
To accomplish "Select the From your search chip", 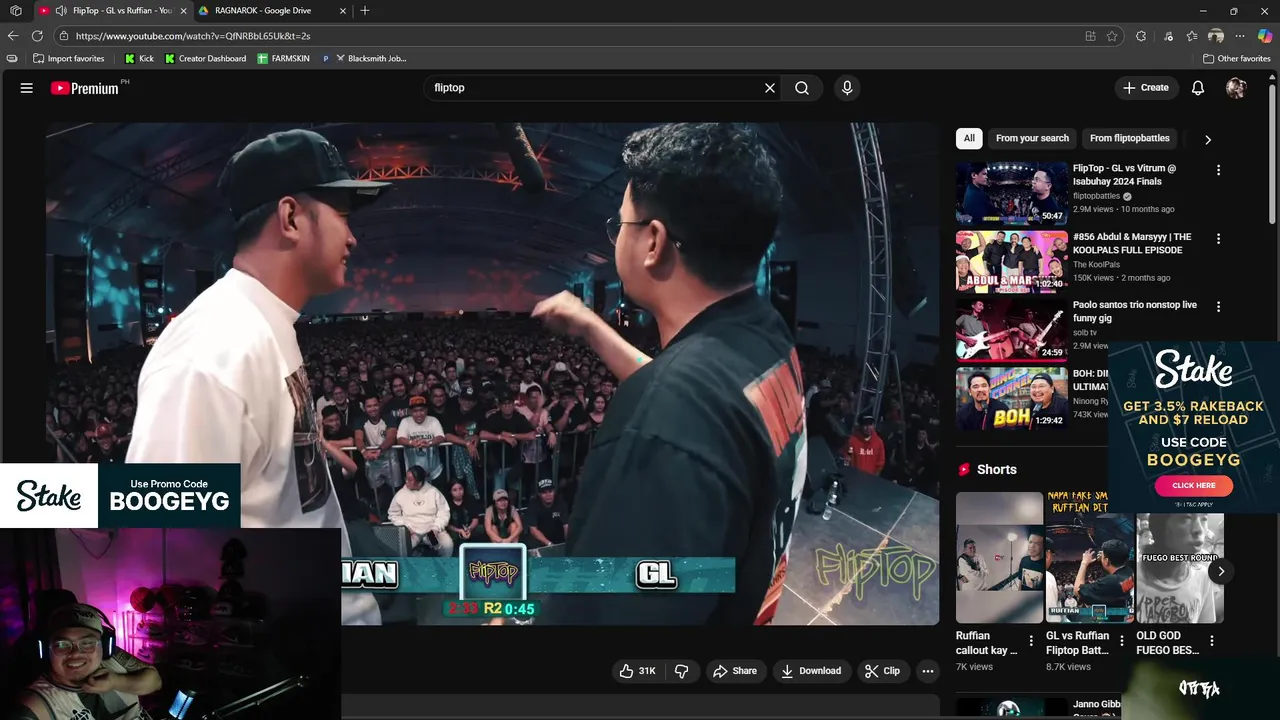I will 1032,138.
